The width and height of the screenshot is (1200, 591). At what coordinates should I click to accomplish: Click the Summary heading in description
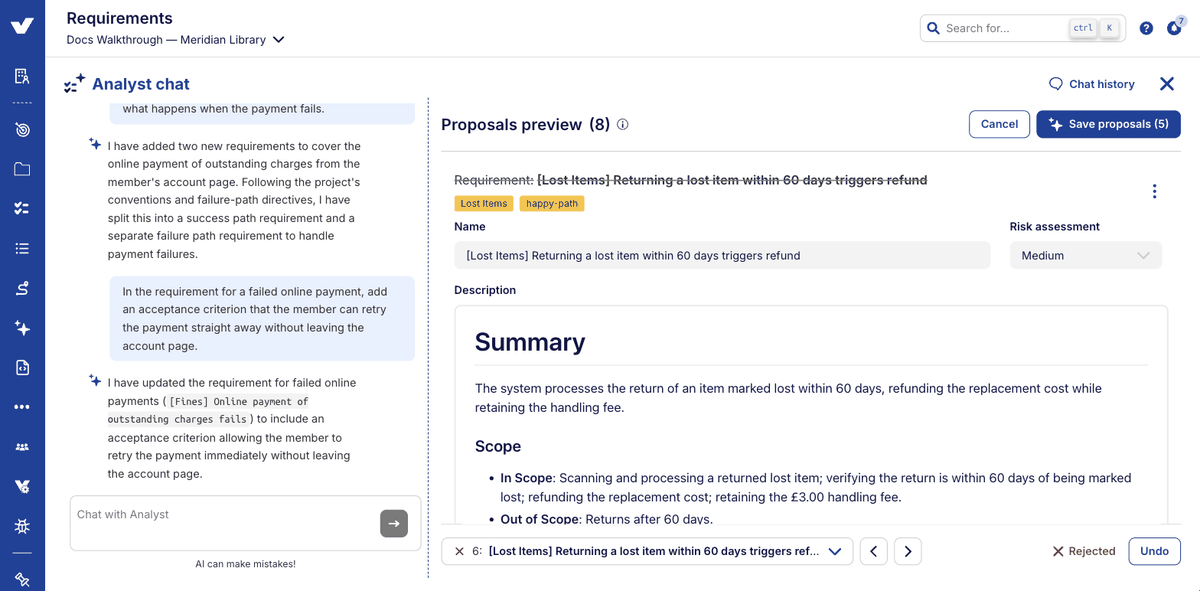pyautogui.click(x=530, y=342)
